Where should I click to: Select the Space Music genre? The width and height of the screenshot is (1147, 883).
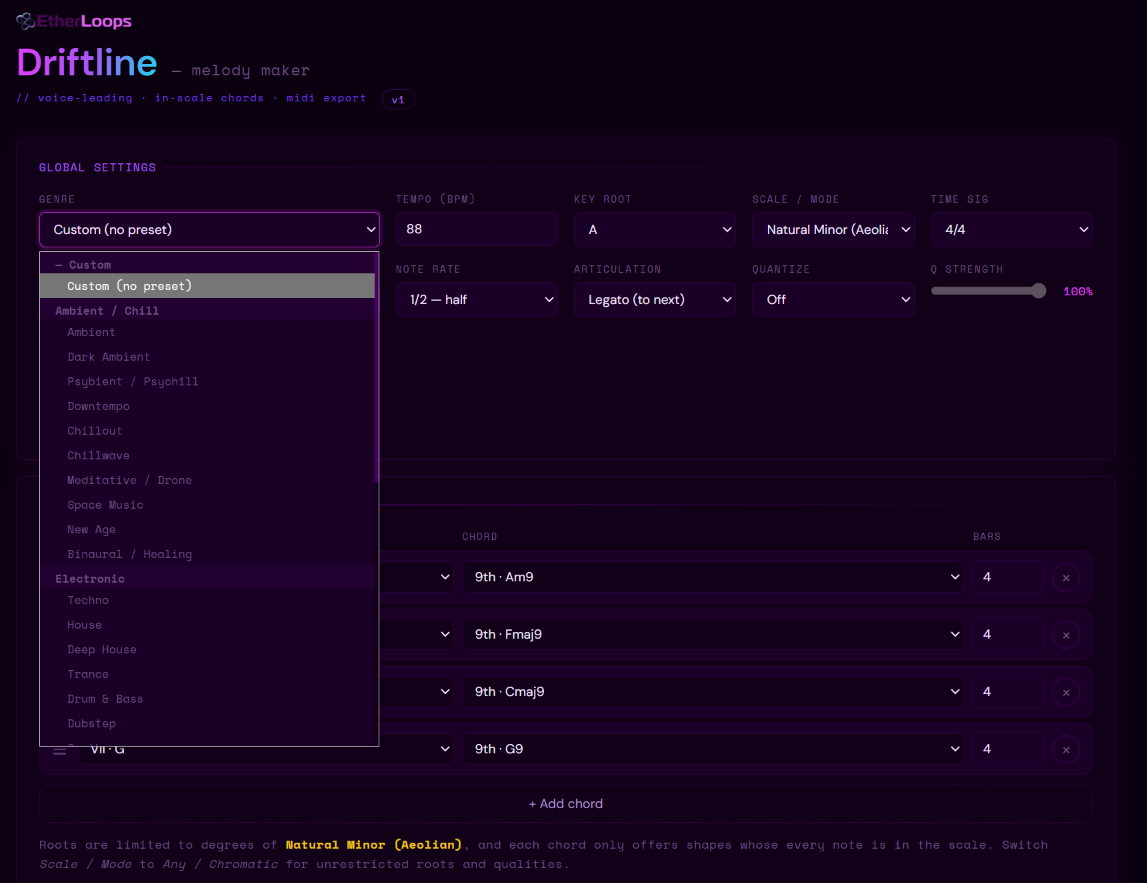[207, 506]
